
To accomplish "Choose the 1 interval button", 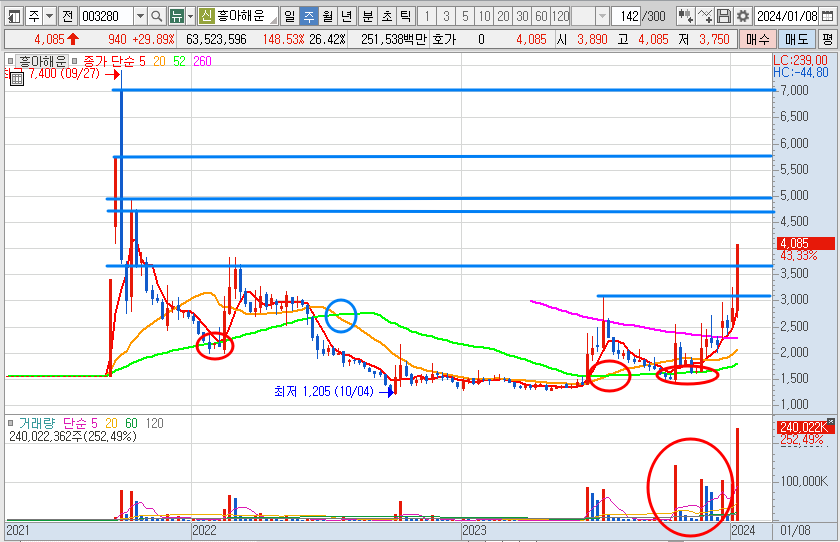I will tap(427, 17).
